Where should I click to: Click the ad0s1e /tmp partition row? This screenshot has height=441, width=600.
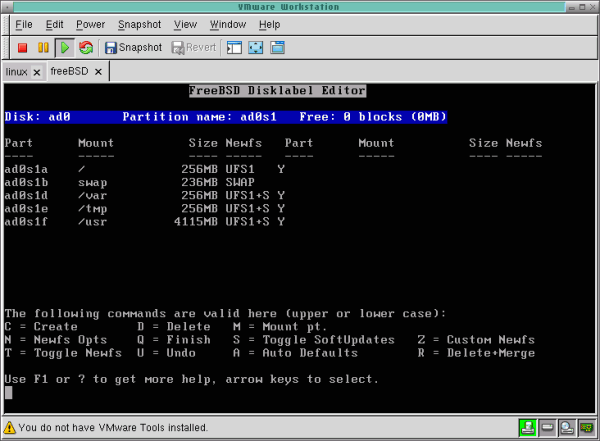(145, 209)
